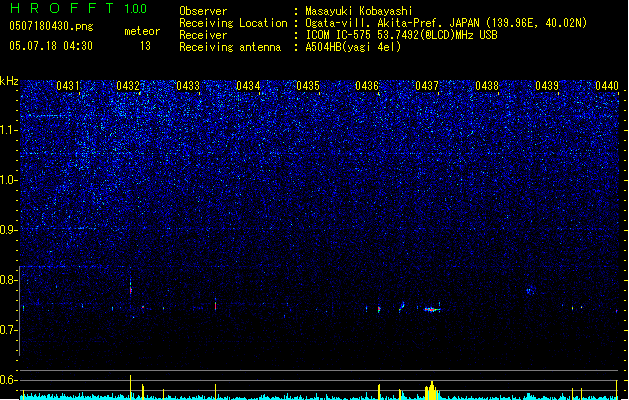Click the 1.0 kHz axis label

[x=9, y=180]
